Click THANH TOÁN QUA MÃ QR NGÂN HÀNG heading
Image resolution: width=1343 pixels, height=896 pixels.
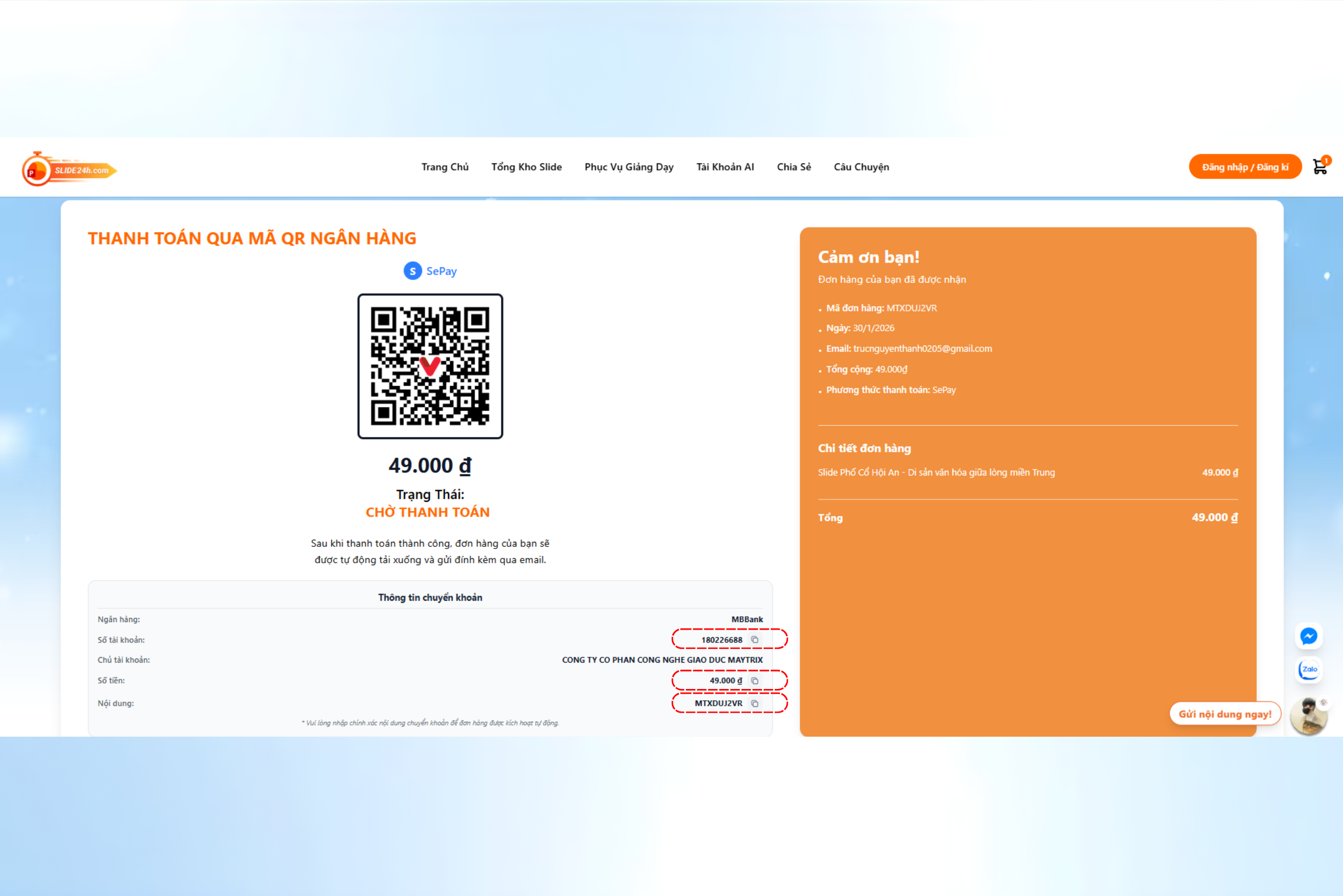pyautogui.click(x=252, y=238)
